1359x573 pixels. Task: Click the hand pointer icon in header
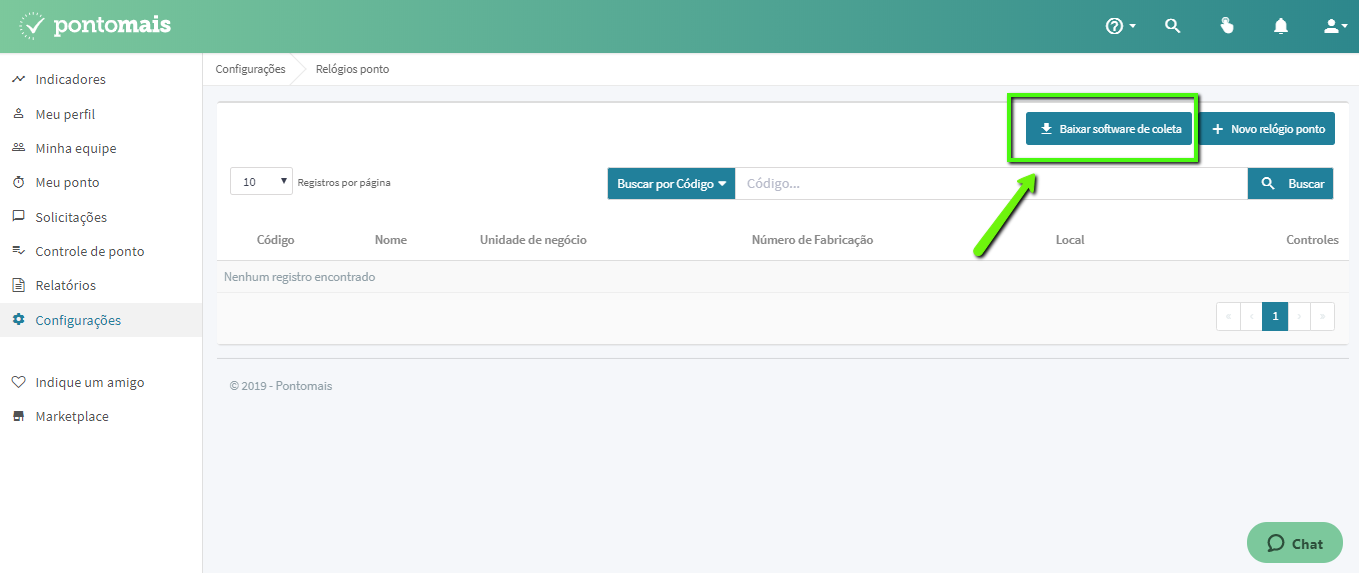coord(1227,26)
